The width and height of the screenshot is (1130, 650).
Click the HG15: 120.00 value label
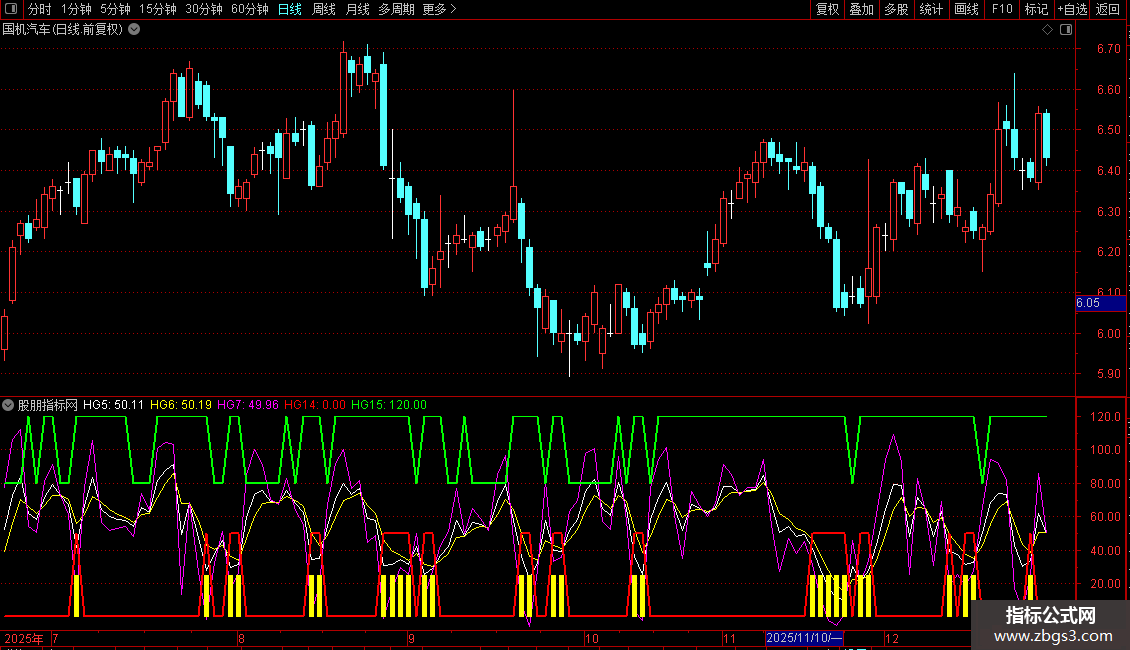(388, 405)
